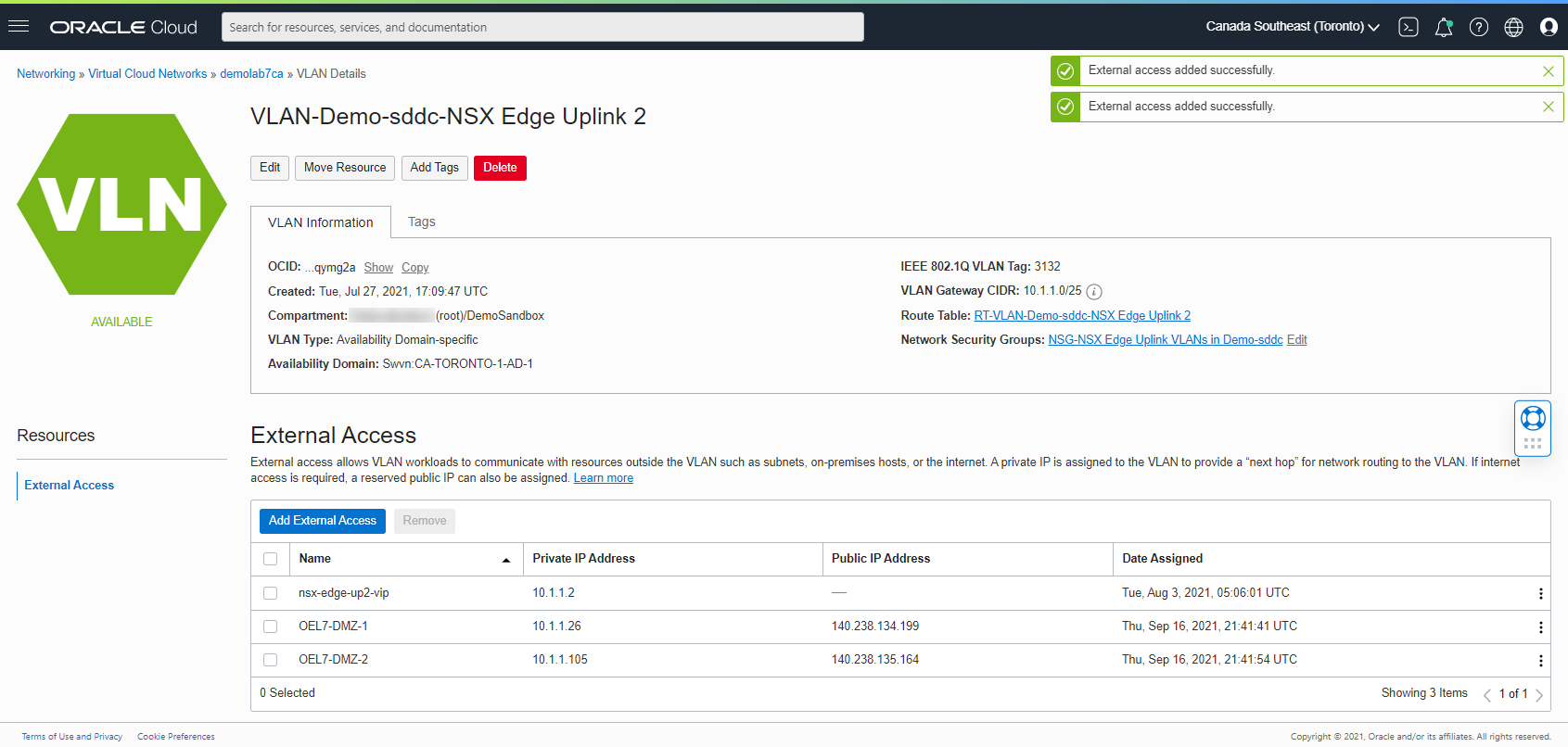Image resolution: width=1568 pixels, height=747 pixels.
Task: Toggle the select-all checkbox in table header
Action: pyautogui.click(x=270, y=559)
